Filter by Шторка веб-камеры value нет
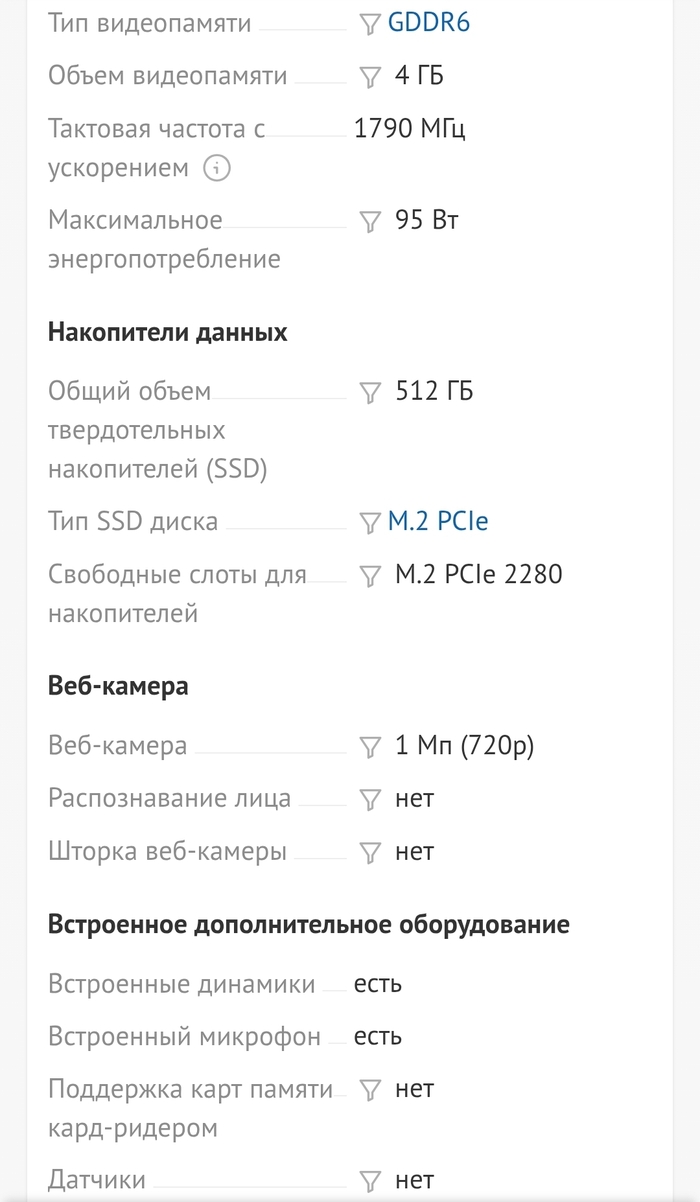 coord(370,853)
